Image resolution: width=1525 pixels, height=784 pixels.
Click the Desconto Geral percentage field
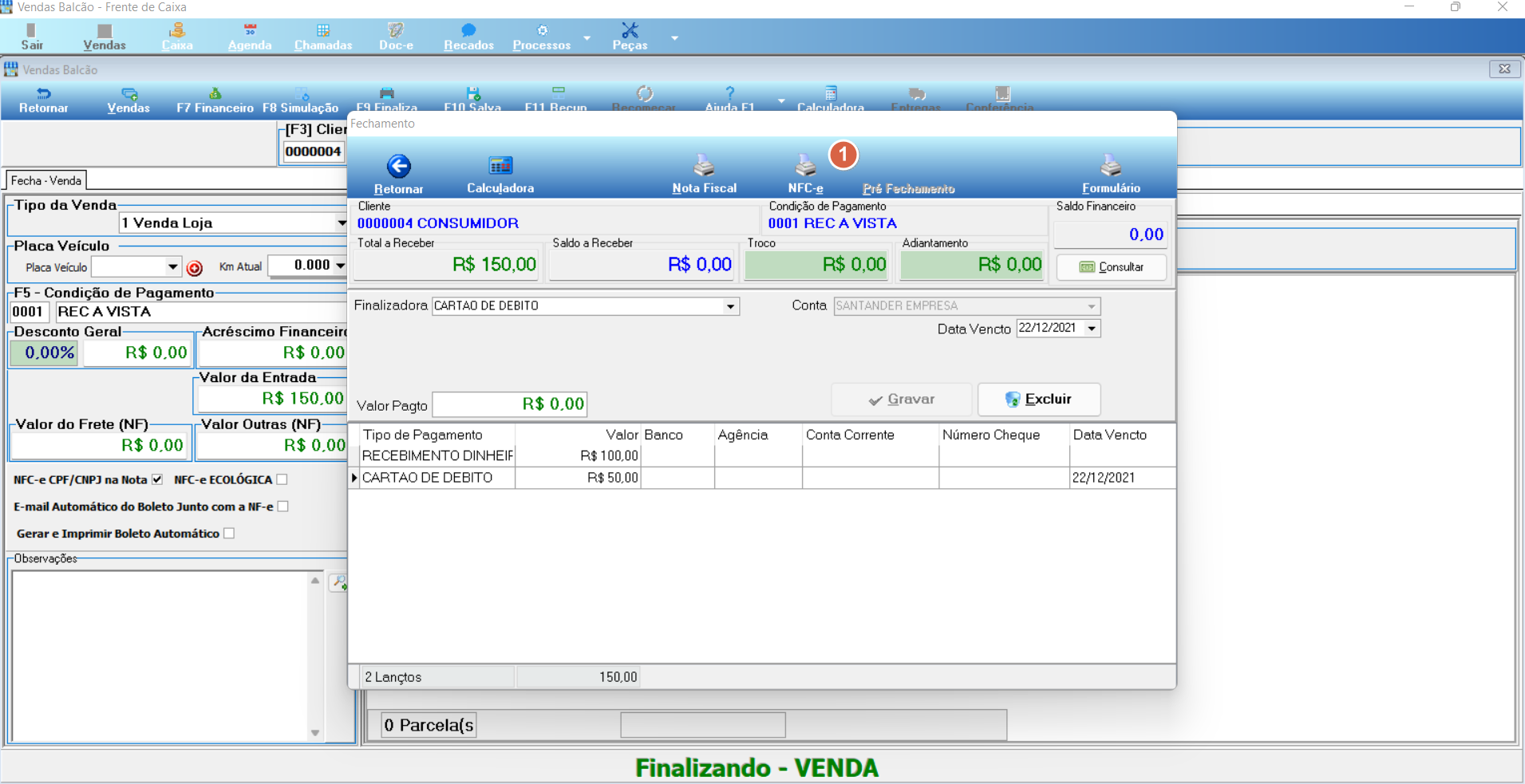(x=44, y=353)
